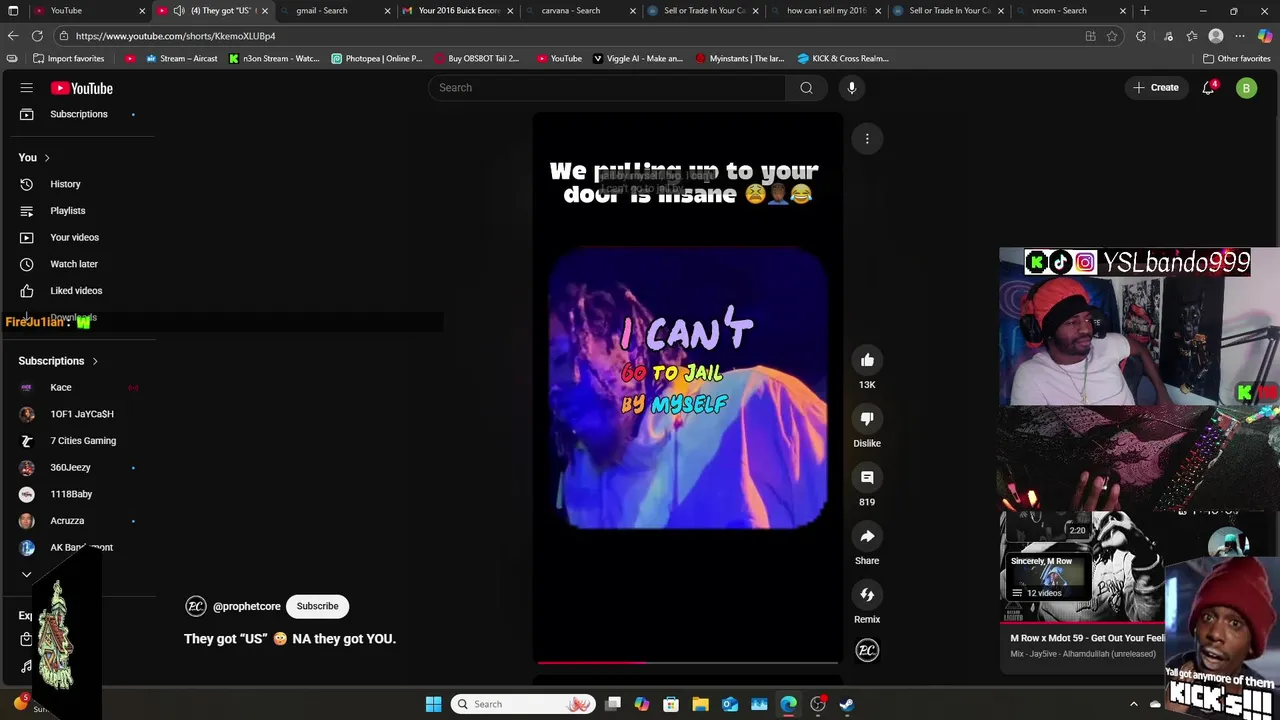Open Steam from taskbar
Viewport: 1280px width, 720px height.
coord(847,704)
